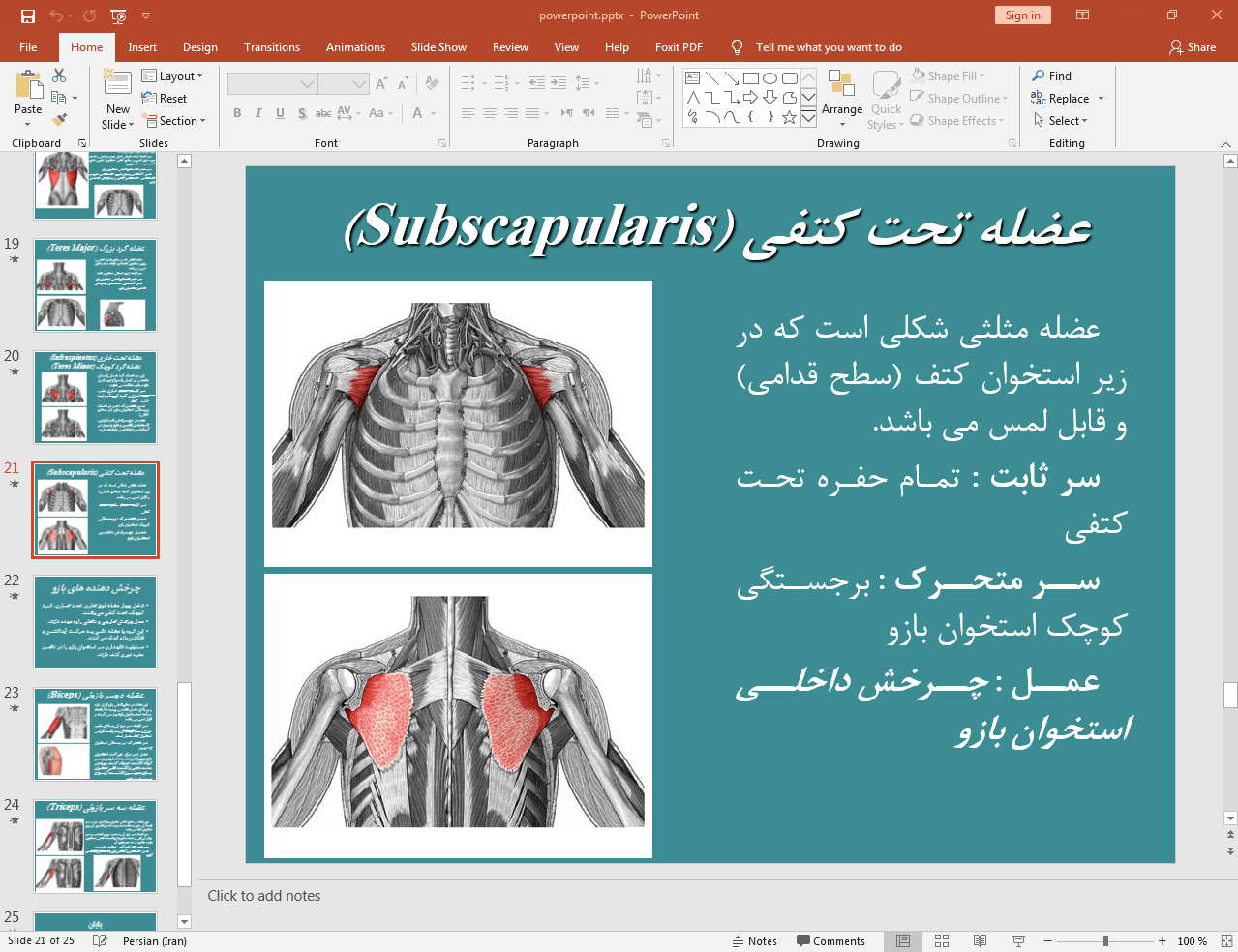Open Quick Styles gallery
The image size is (1238, 952).
tap(886, 100)
